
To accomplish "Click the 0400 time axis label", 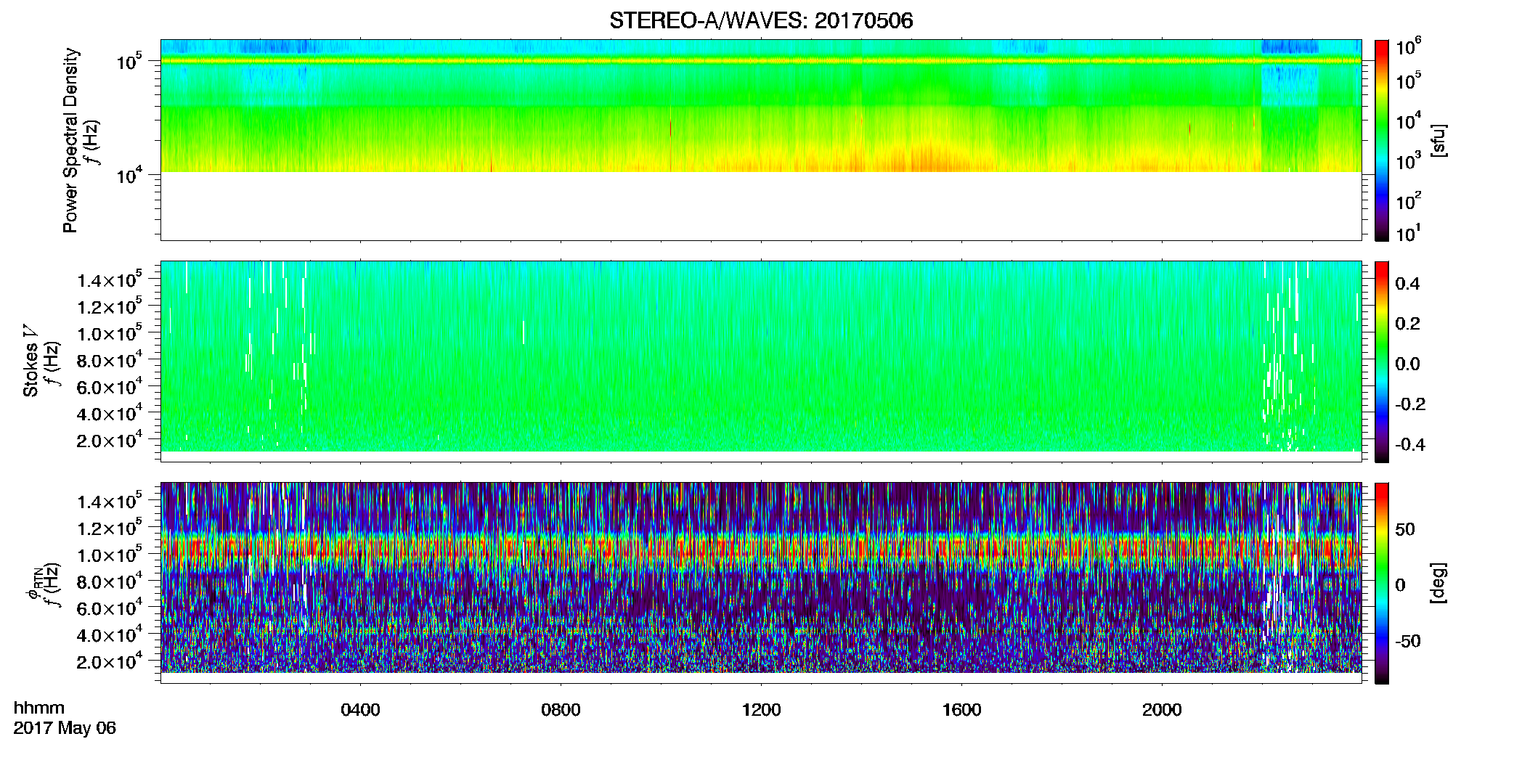I will 360,710.
